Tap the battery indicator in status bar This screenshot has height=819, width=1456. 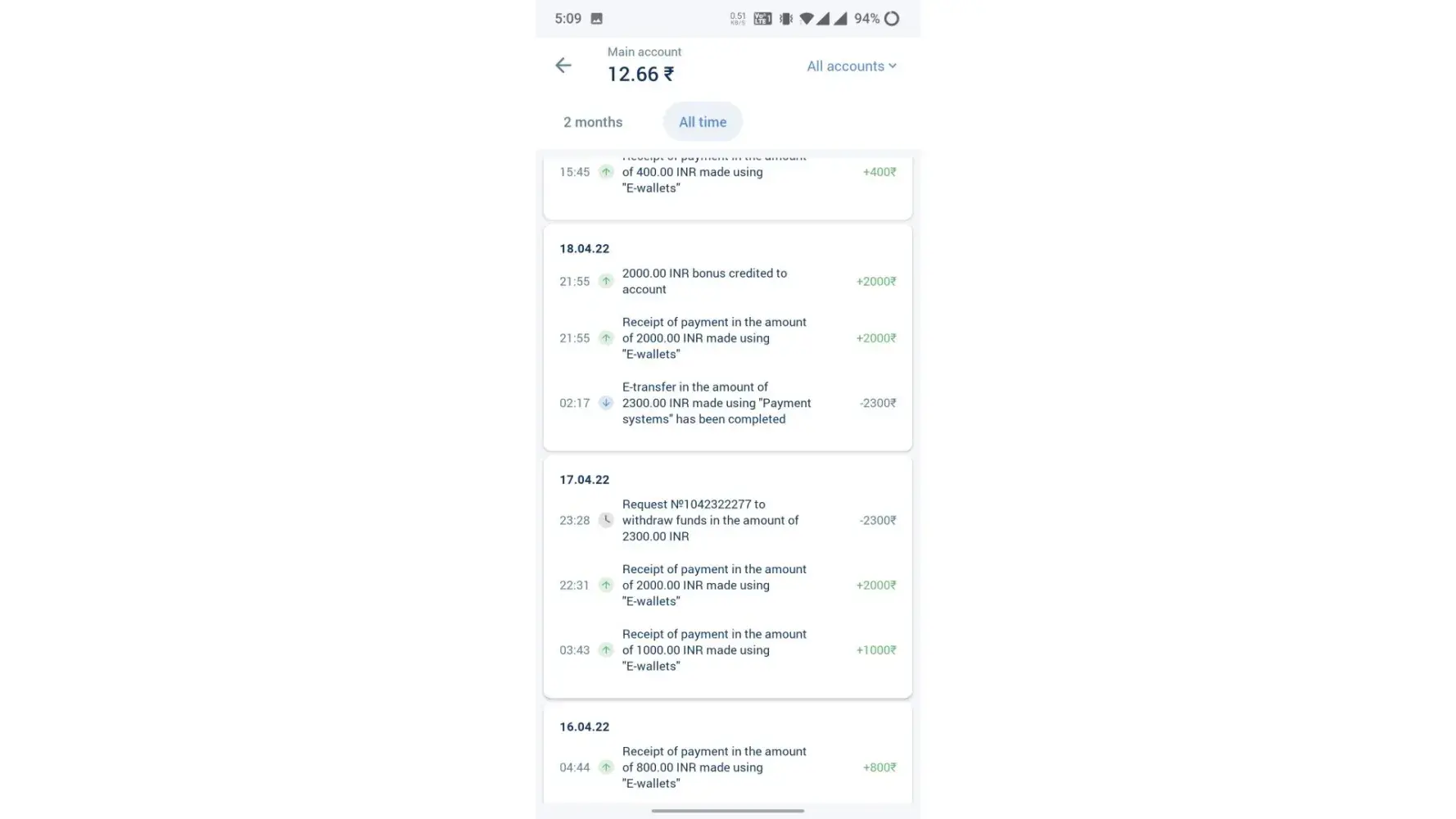pos(892,19)
